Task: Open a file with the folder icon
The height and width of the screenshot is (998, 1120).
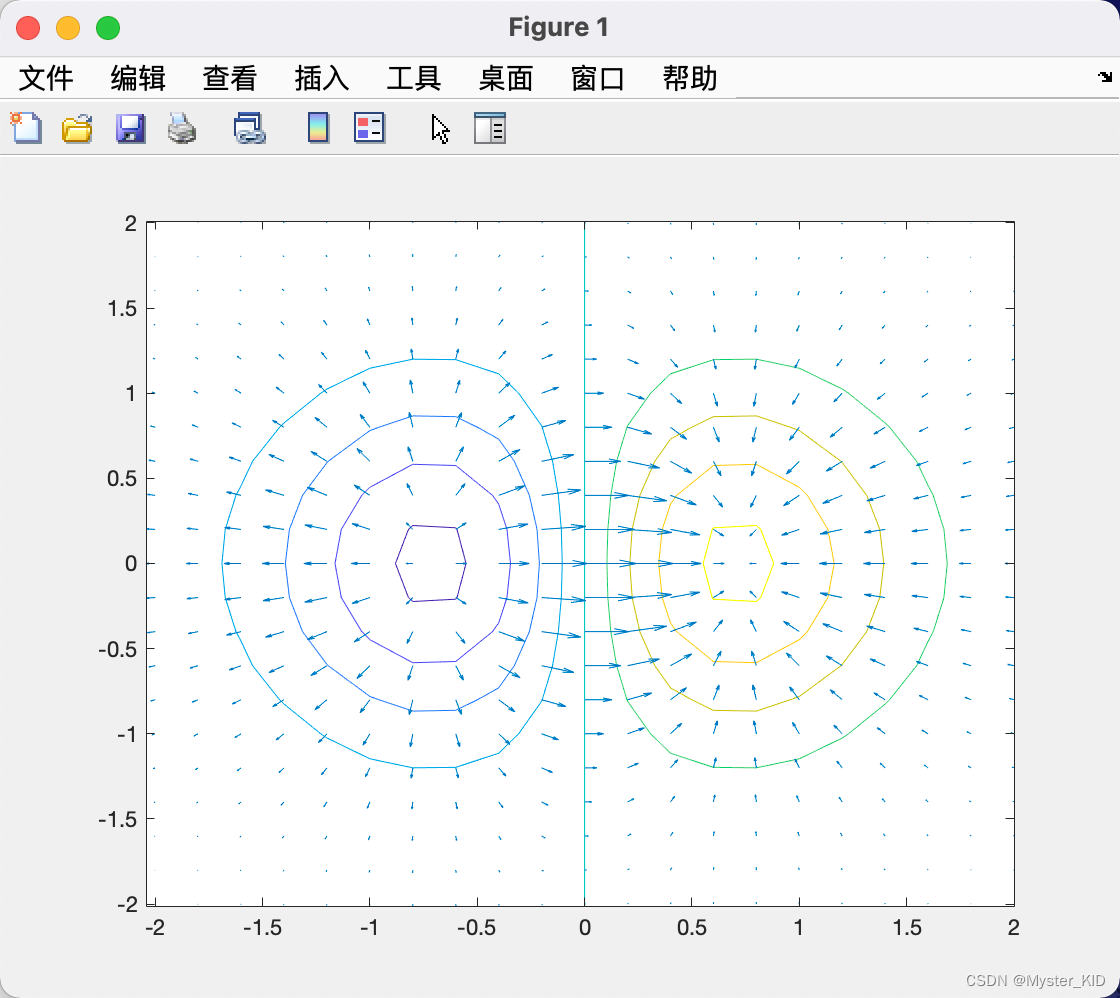Action: click(x=77, y=128)
